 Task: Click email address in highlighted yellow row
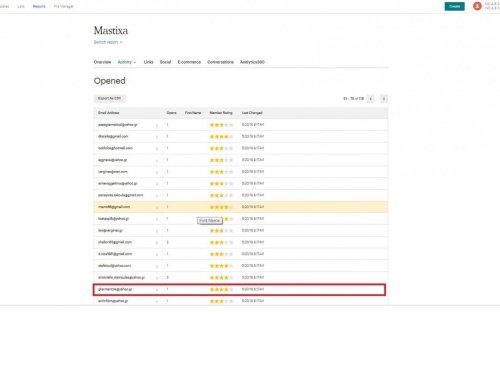(x=114, y=207)
